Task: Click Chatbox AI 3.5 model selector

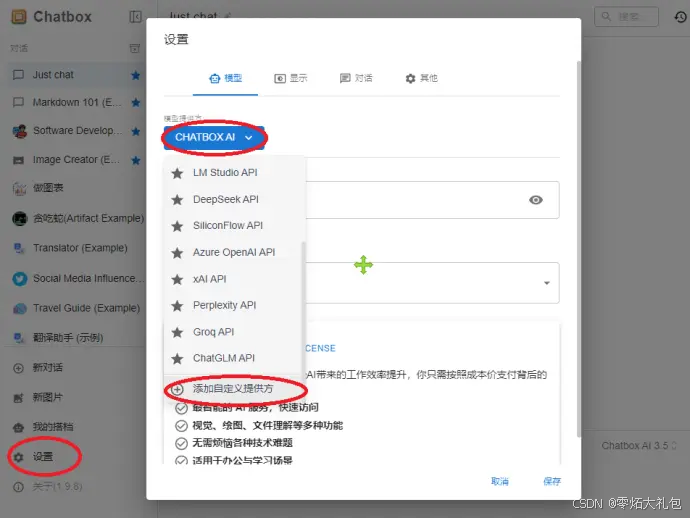Action: pyautogui.click(x=639, y=446)
